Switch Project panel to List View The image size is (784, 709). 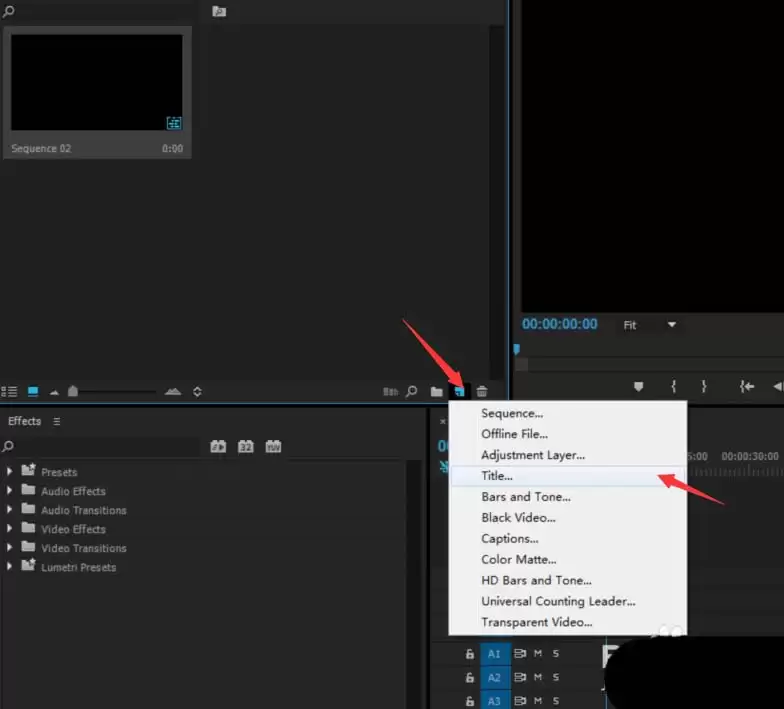click(10, 391)
